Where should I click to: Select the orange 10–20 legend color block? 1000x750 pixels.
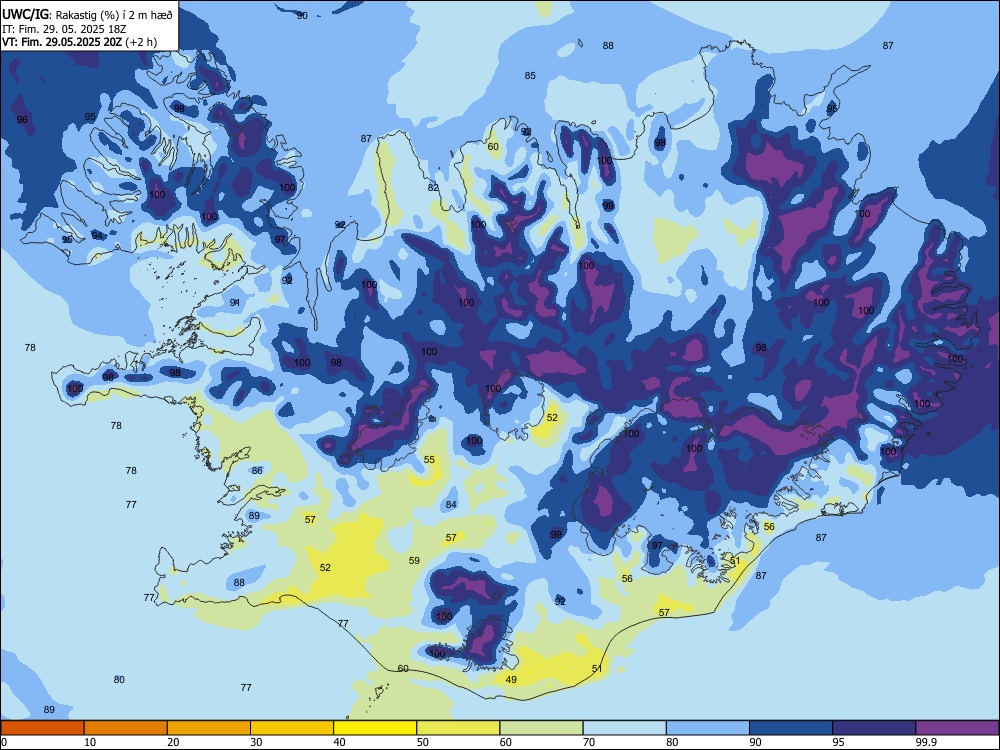(126, 728)
